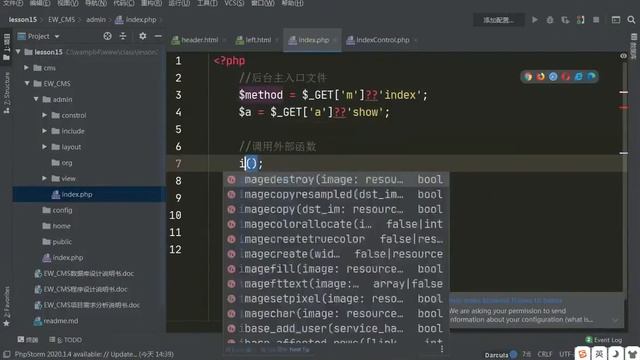
Task: Open preview in Chrome browser icon
Action: pyautogui.click(x=528, y=76)
